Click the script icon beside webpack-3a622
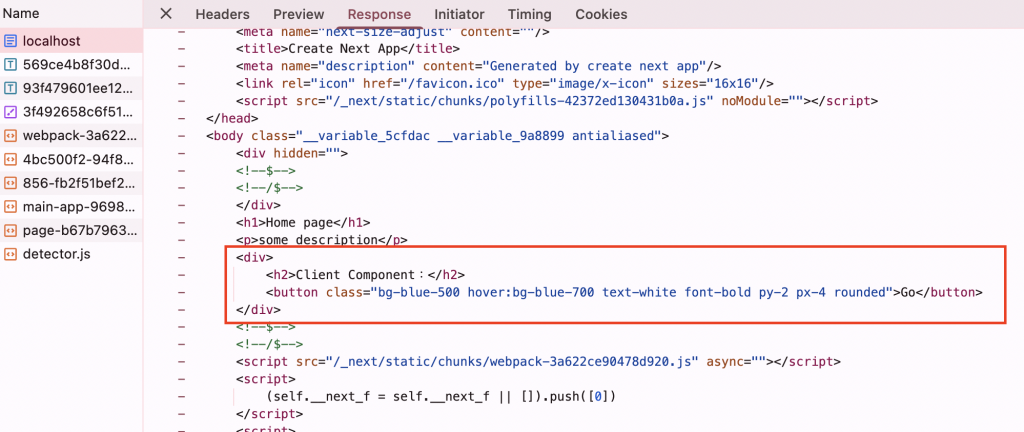The height and width of the screenshot is (432, 1024). [x=10, y=136]
